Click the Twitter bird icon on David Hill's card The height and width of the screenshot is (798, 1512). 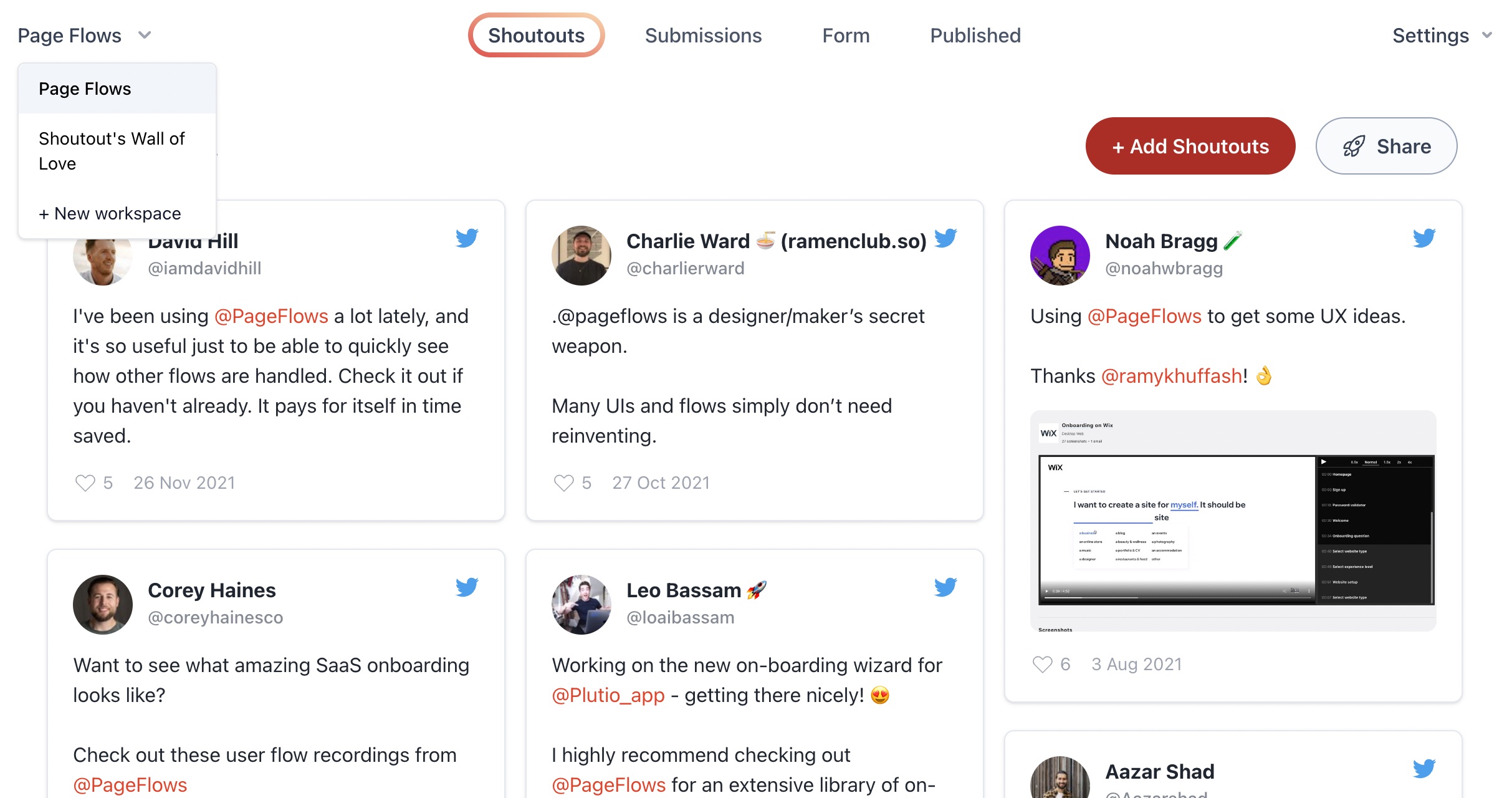click(x=466, y=237)
